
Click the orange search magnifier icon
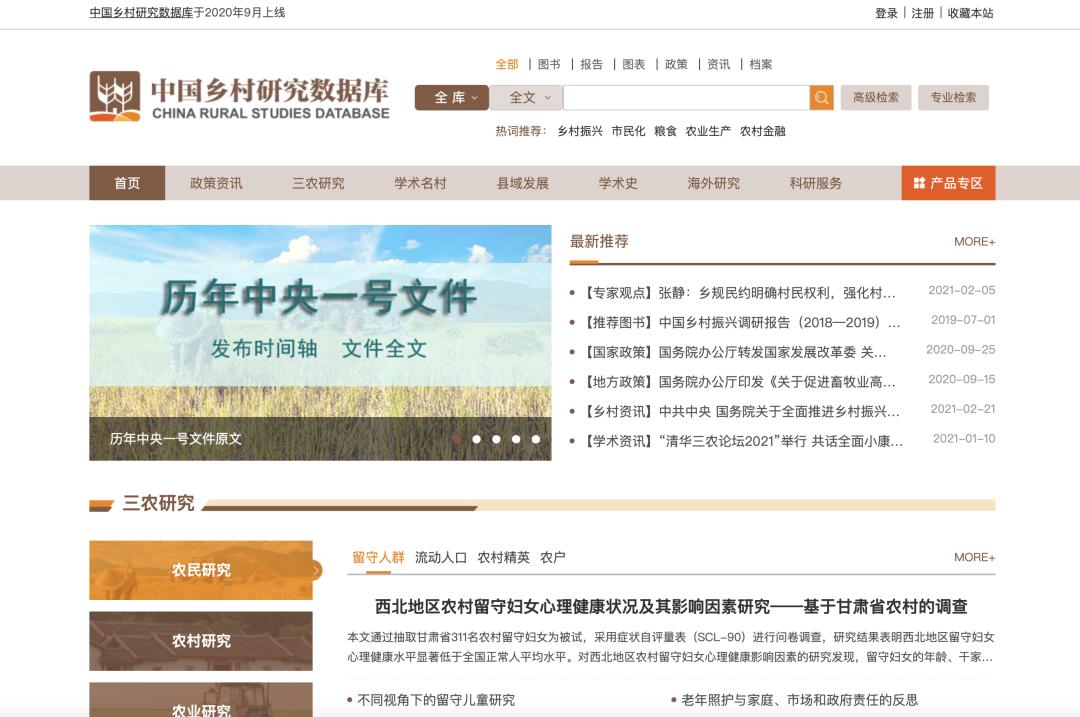click(821, 98)
